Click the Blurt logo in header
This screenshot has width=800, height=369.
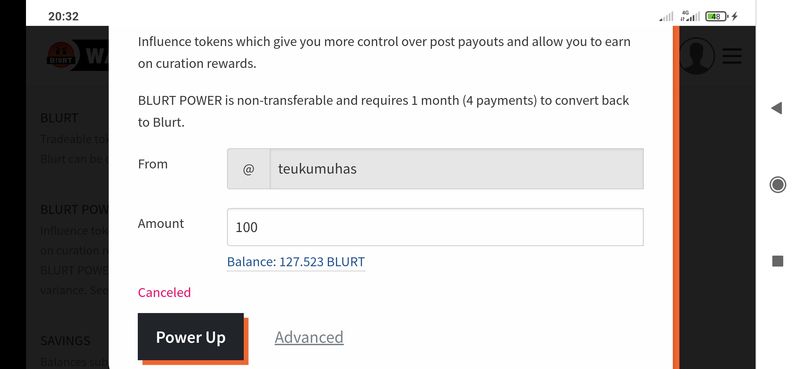click(63, 55)
